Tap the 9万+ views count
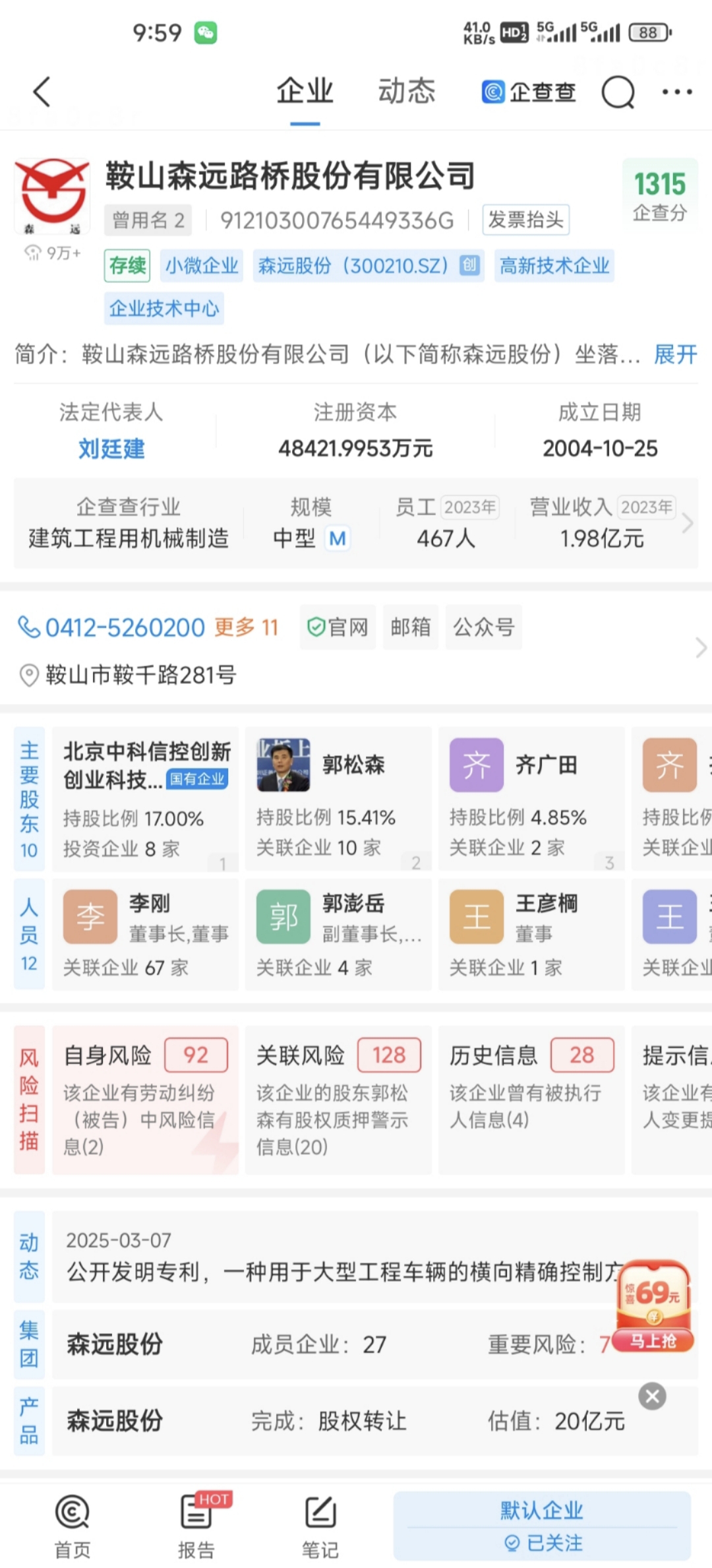Image resolution: width=712 pixels, height=1568 pixels. [x=52, y=253]
